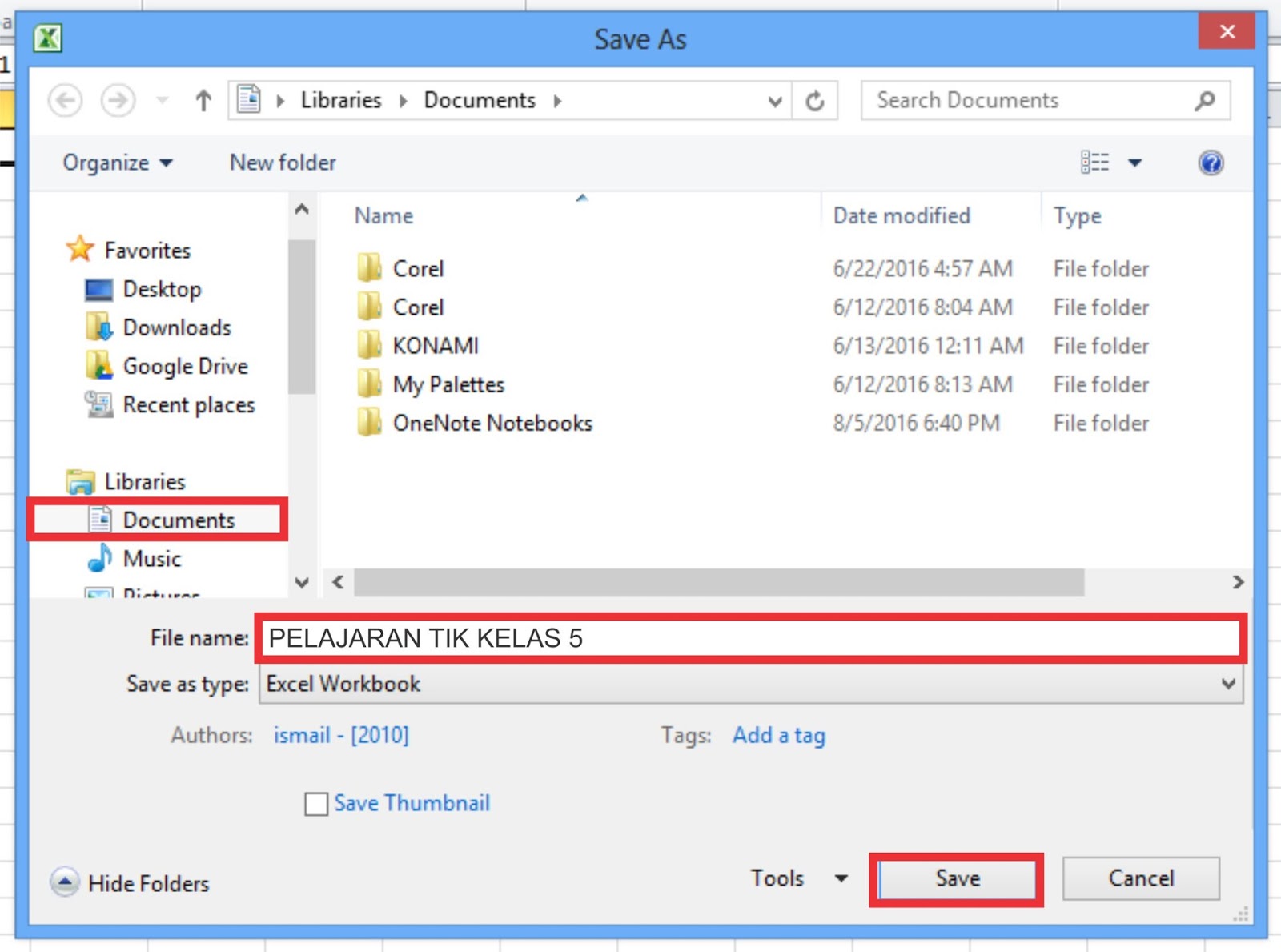Click the Search Documents box
1281x952 pixels.
1045,101
